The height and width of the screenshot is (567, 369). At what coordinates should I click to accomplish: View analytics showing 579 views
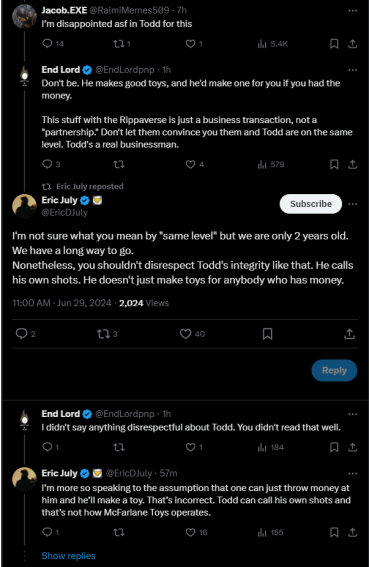271,165
